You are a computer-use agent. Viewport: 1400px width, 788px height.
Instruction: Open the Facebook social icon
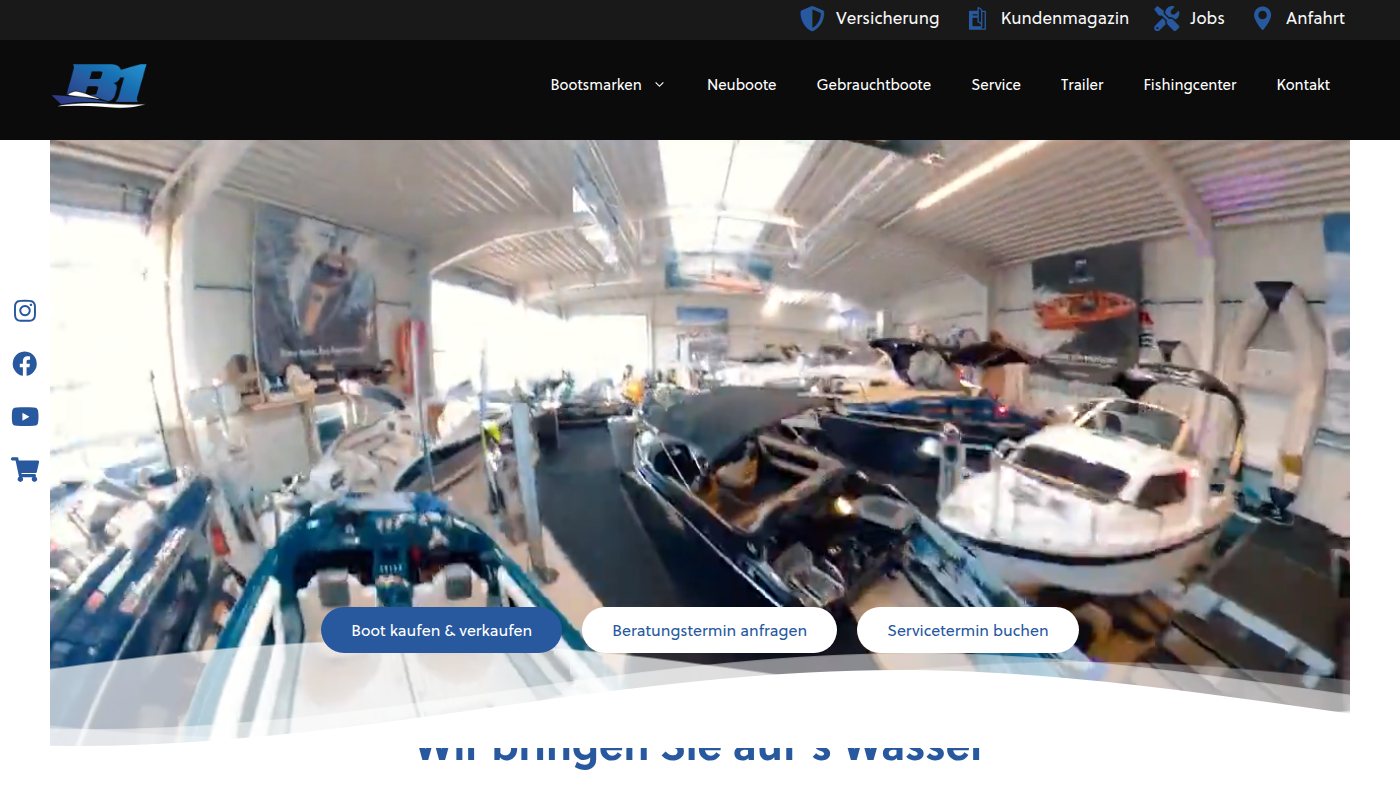pyautogui.click(x=25, y=364)
